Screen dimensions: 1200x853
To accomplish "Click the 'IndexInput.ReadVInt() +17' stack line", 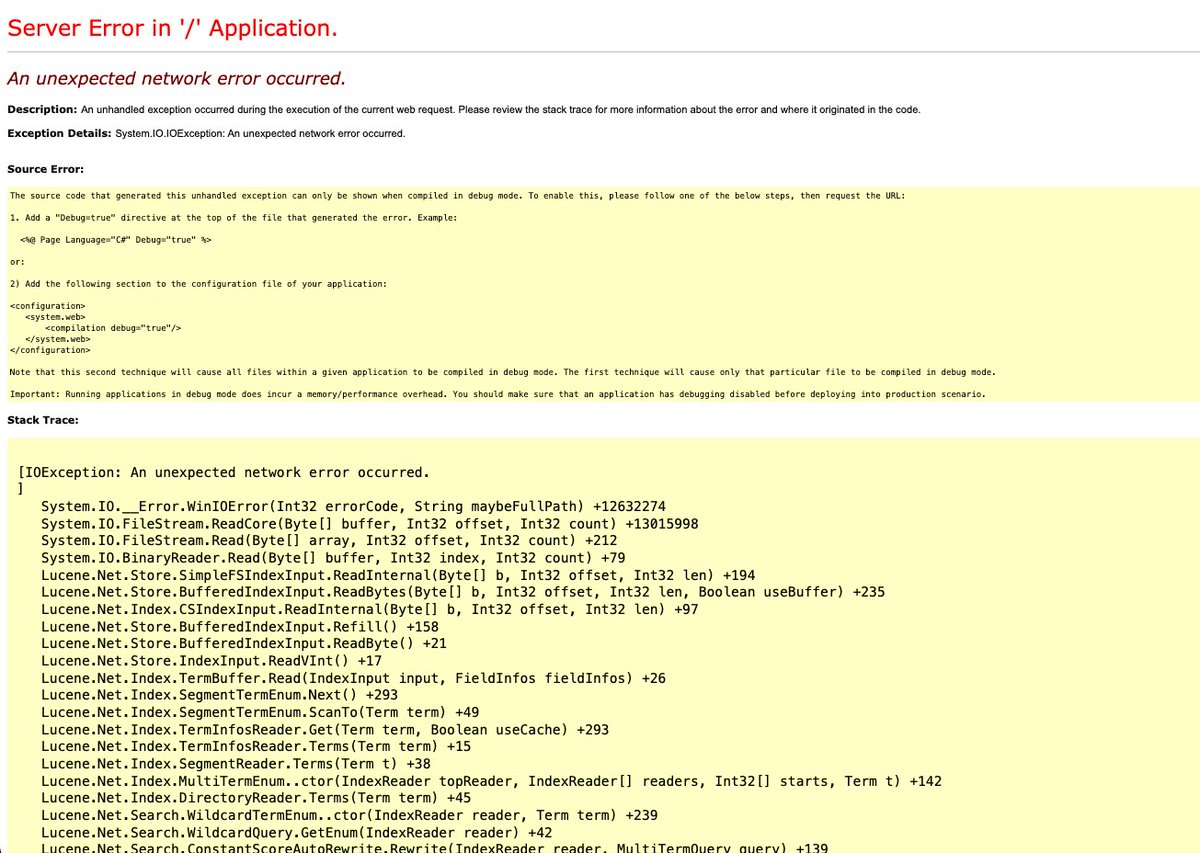I will [211, 660].
